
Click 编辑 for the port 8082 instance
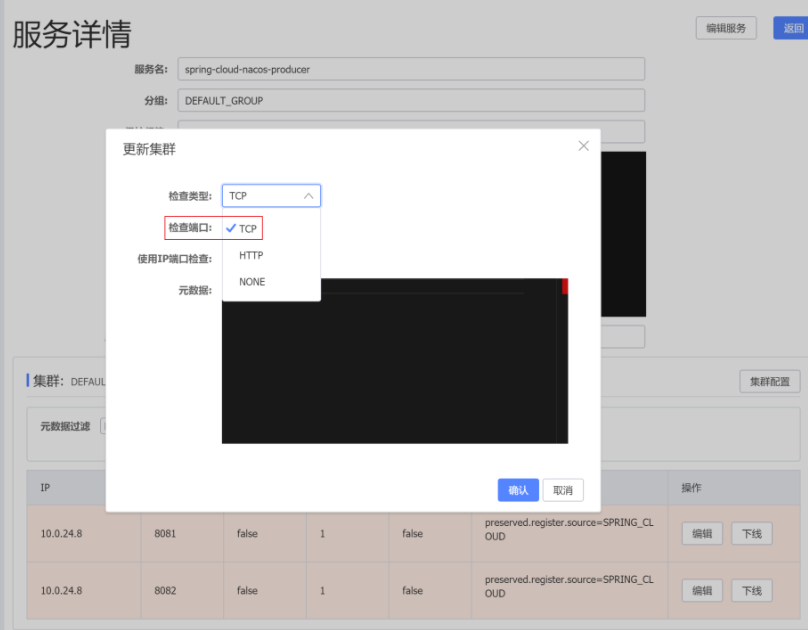click(701, 590)
